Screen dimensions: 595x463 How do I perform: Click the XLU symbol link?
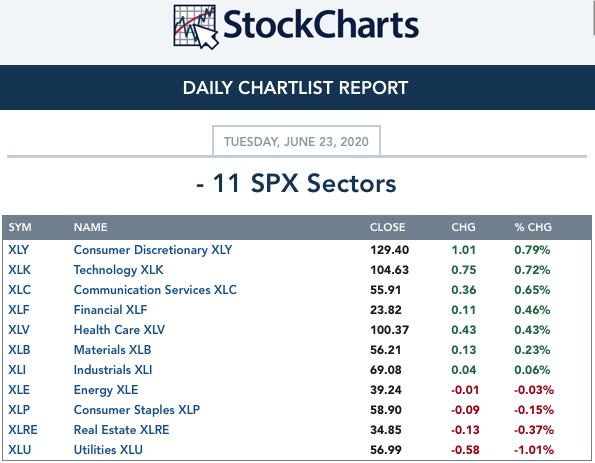[x=19, y=450]
